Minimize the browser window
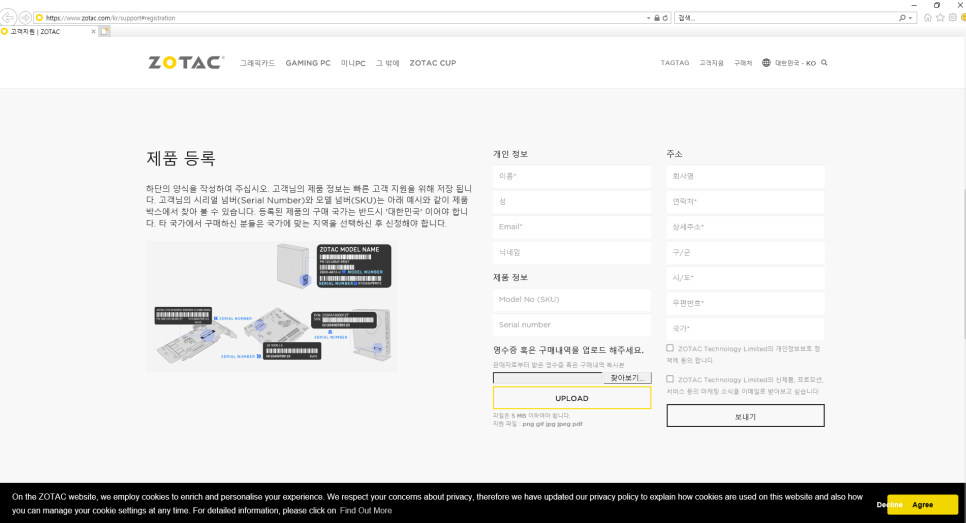966x523 pixels. (x=914, y=5)
